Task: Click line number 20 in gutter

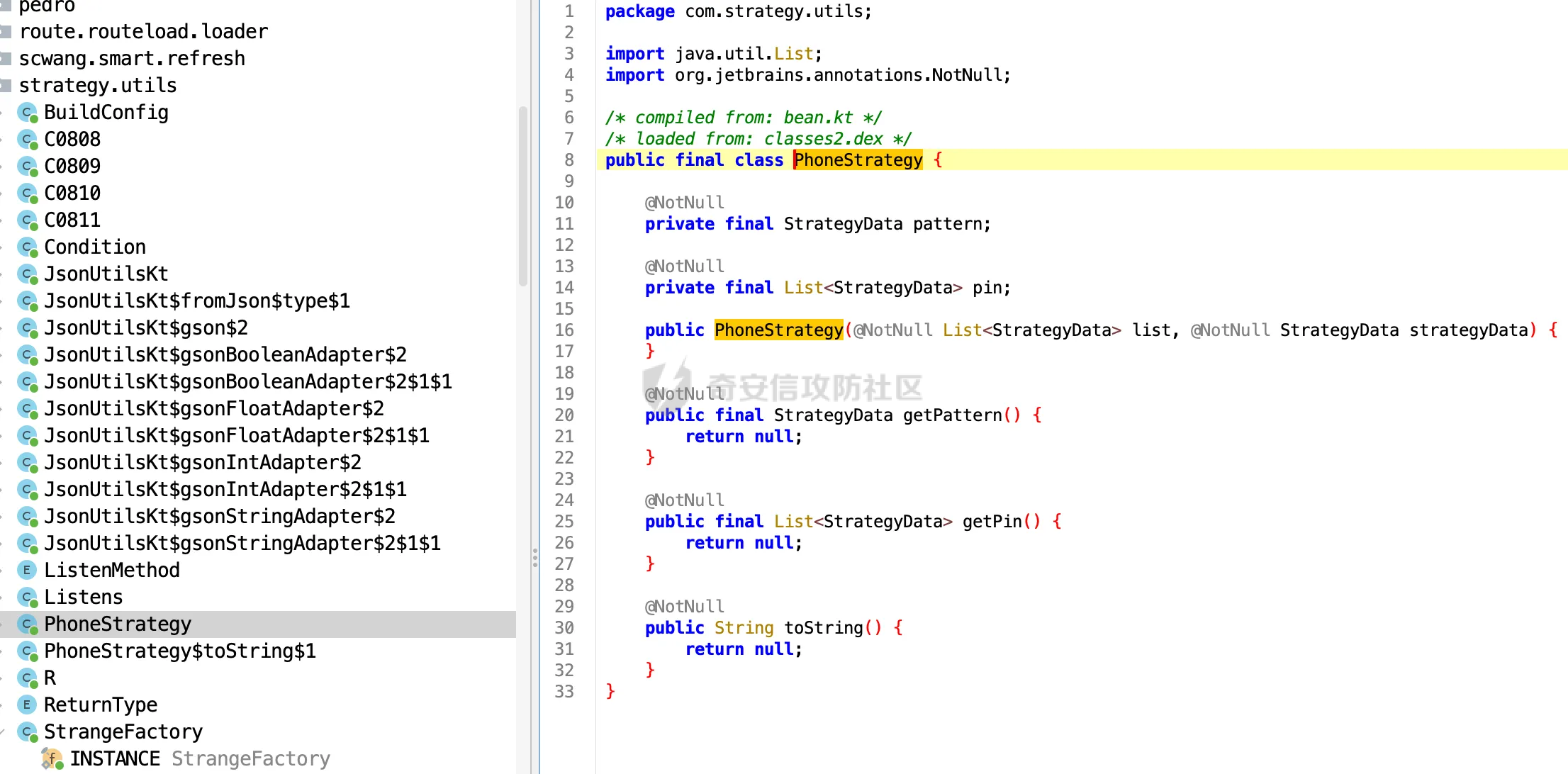Action: click(x=564, y=415)
